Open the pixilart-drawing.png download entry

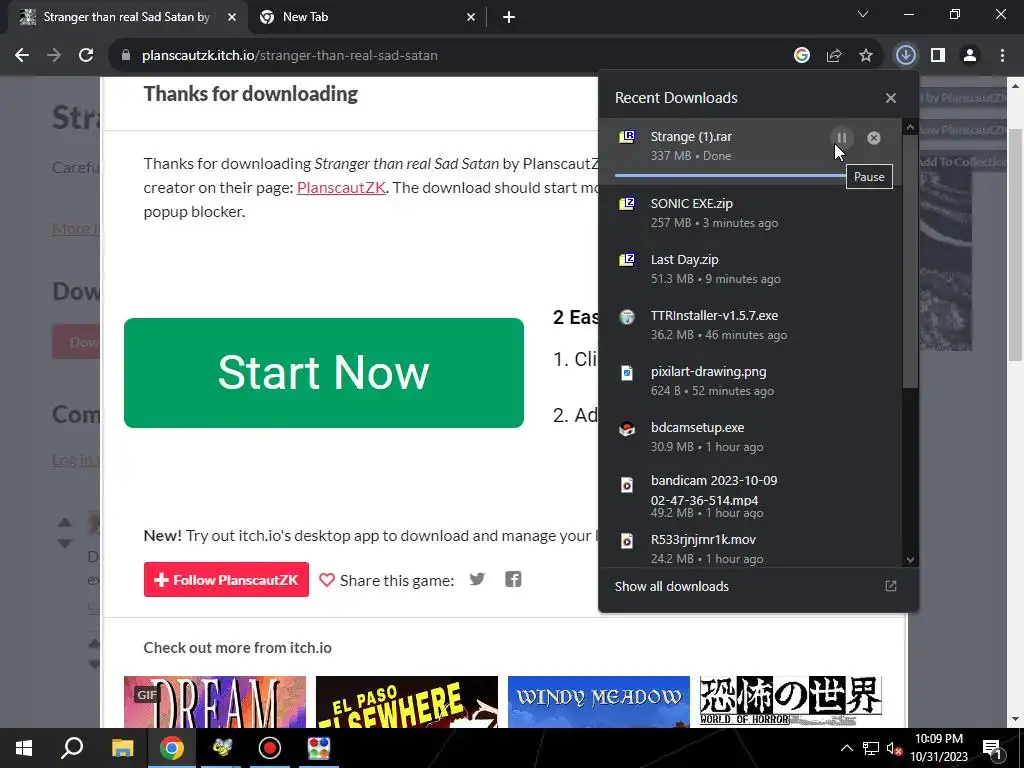point(750,381)
